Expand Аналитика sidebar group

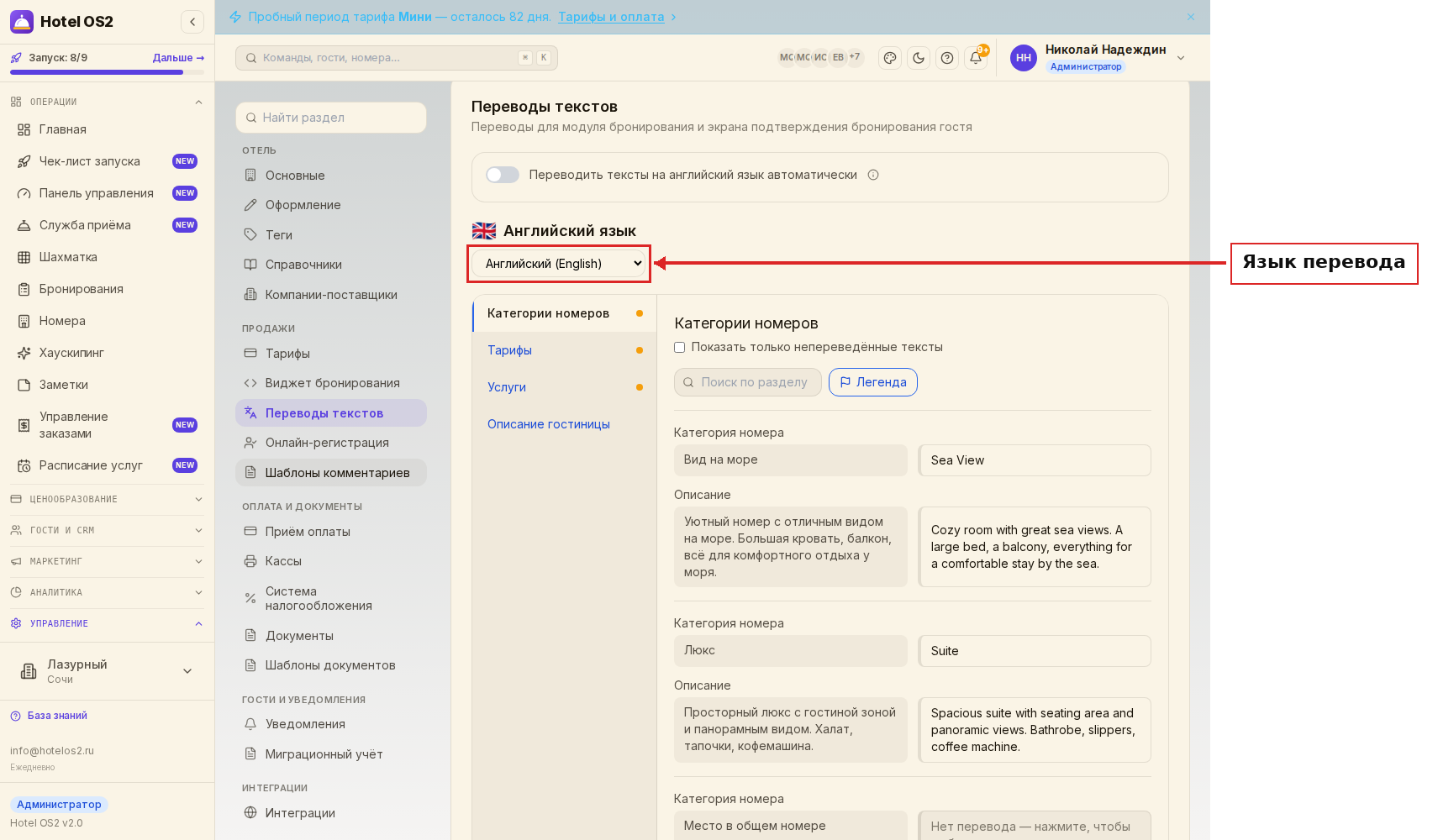point(108,592)
